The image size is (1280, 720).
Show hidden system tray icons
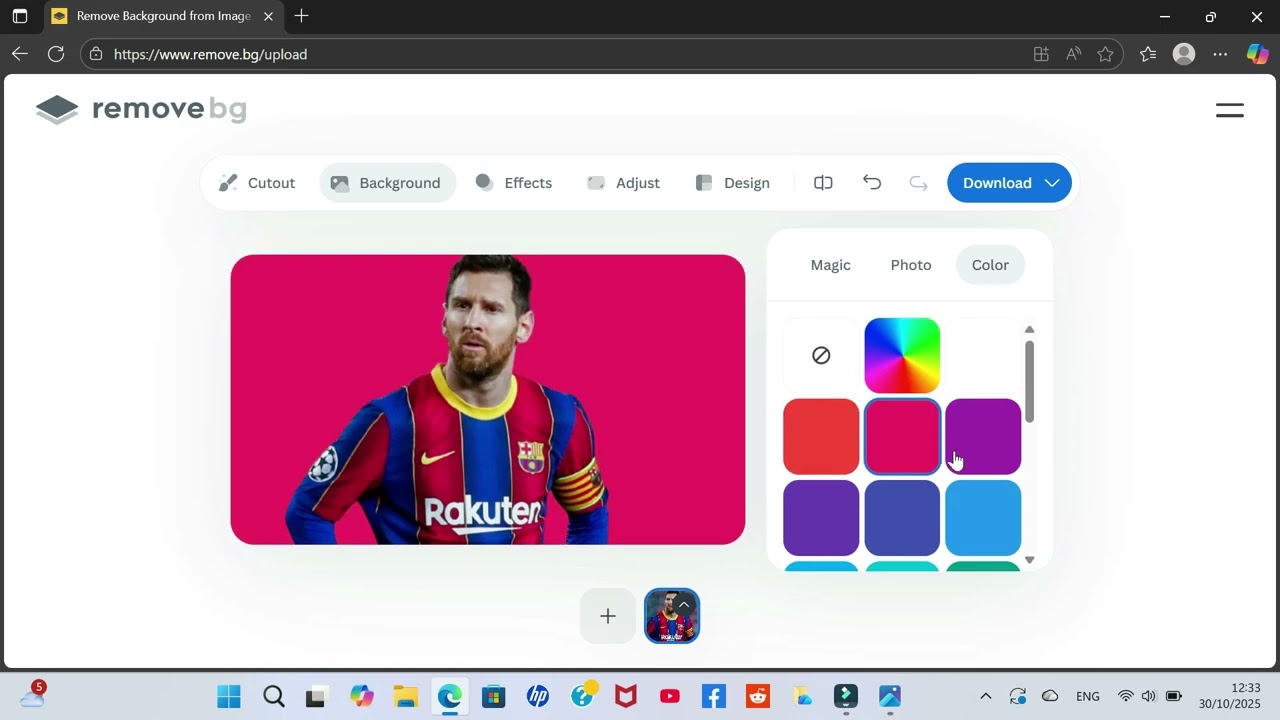(x=985, y=696)
